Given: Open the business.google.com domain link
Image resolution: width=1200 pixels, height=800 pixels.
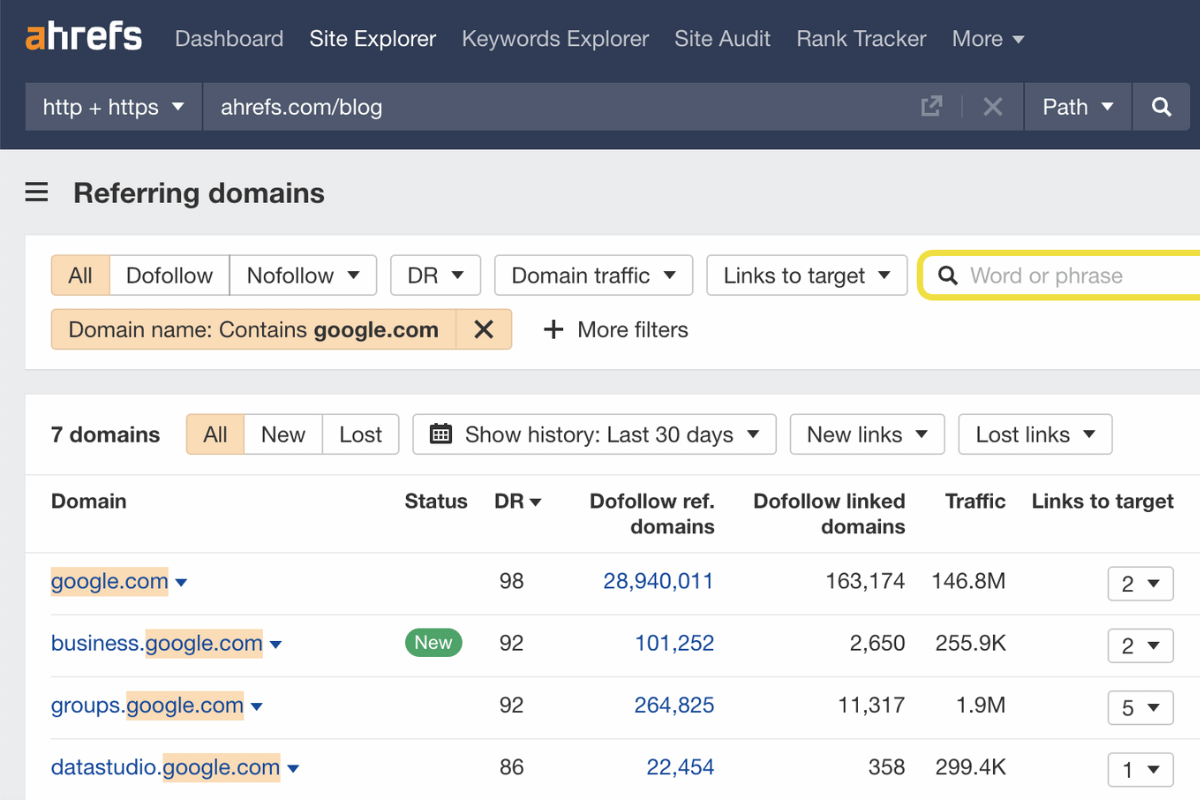Looking at the screenshot, I should (157, 643).
